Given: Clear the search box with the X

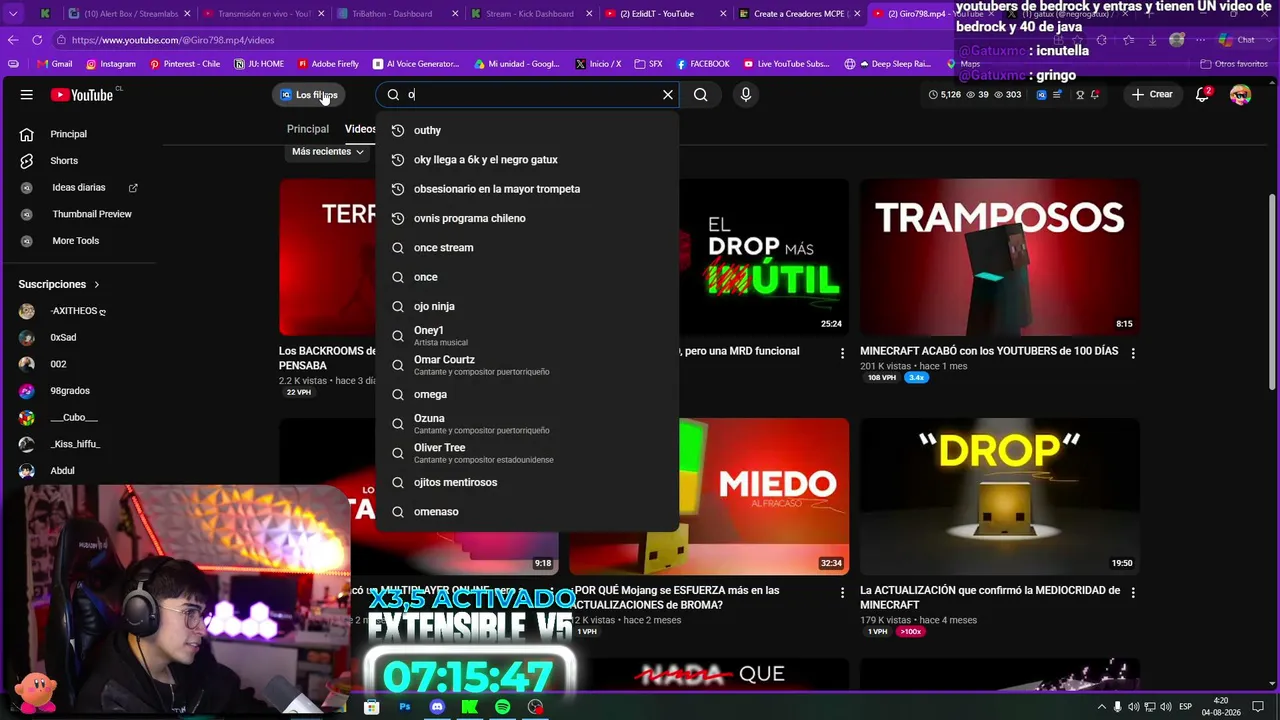Looking at the screenshot, I should [668, 95].
